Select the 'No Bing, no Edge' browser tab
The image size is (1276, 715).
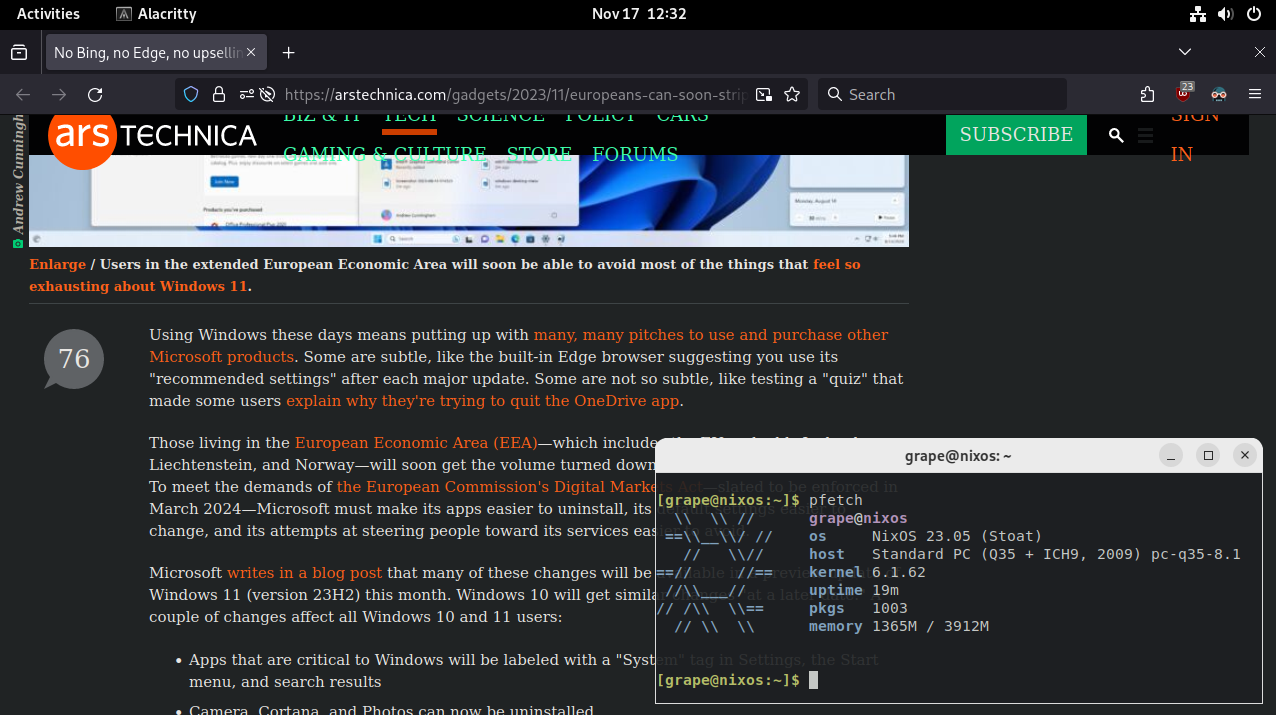point(156,52)
